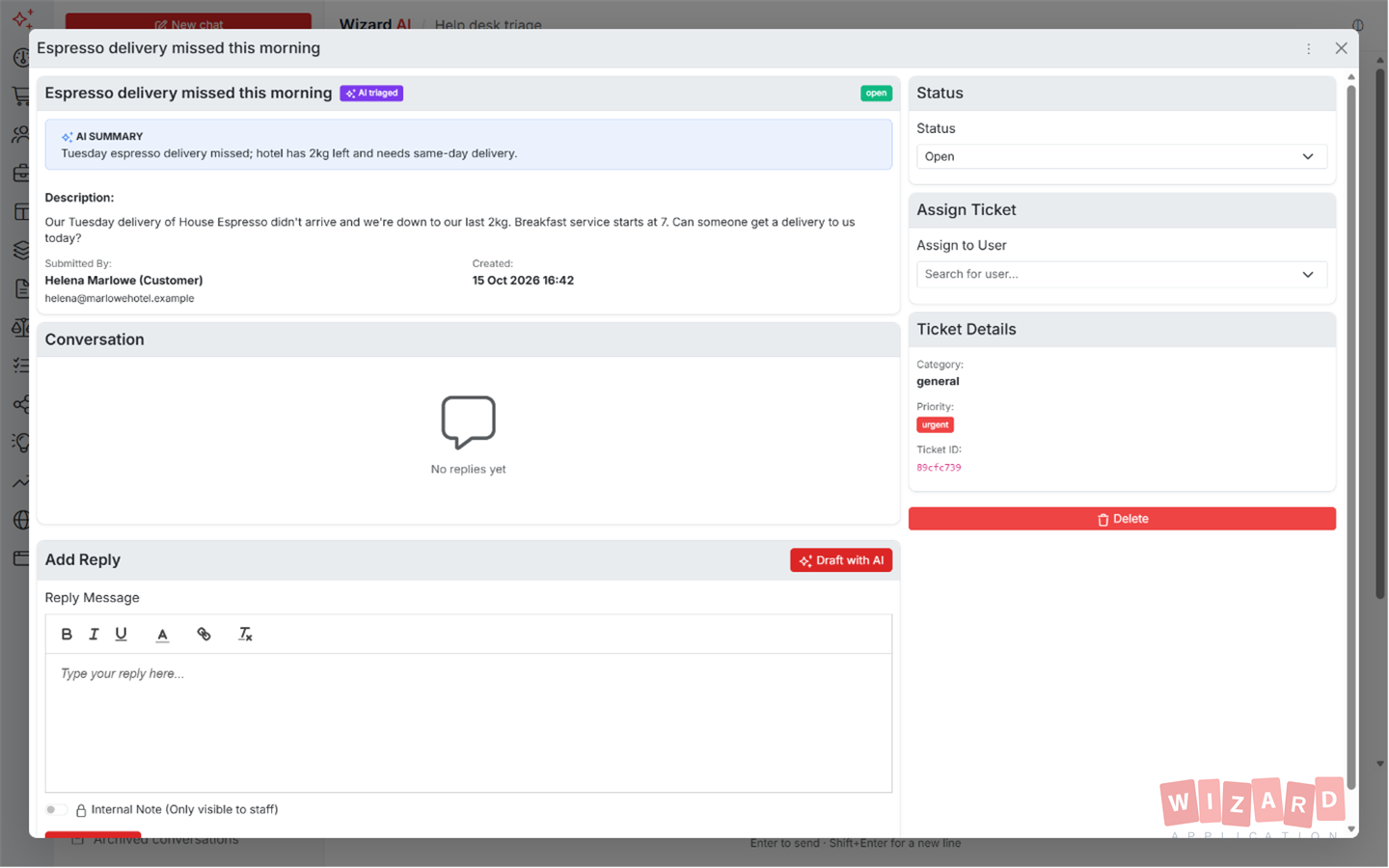Click the Ticket Details panel header
1389x868 pixels.
(1122, 330)
